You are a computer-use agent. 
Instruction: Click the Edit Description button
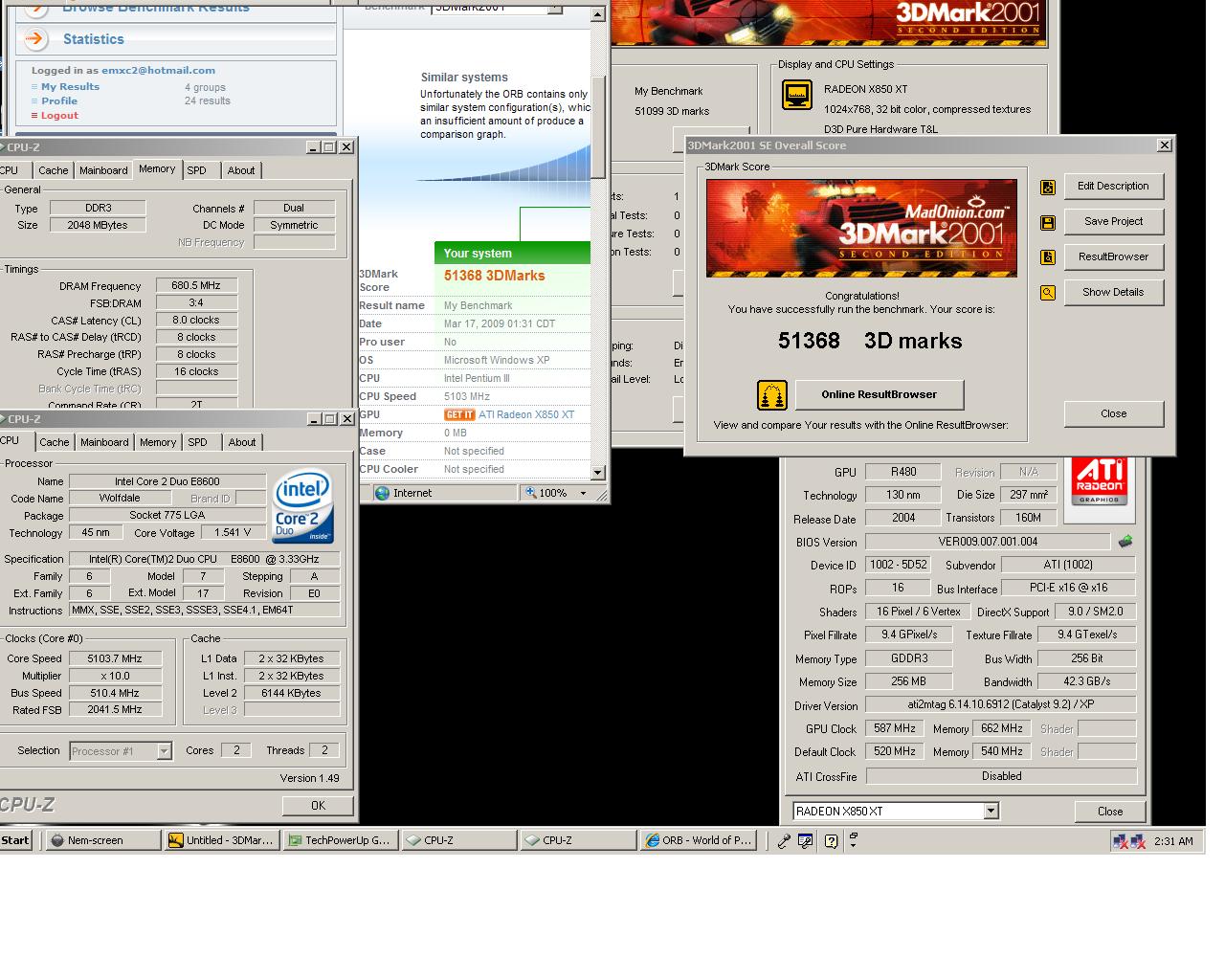1113,186
